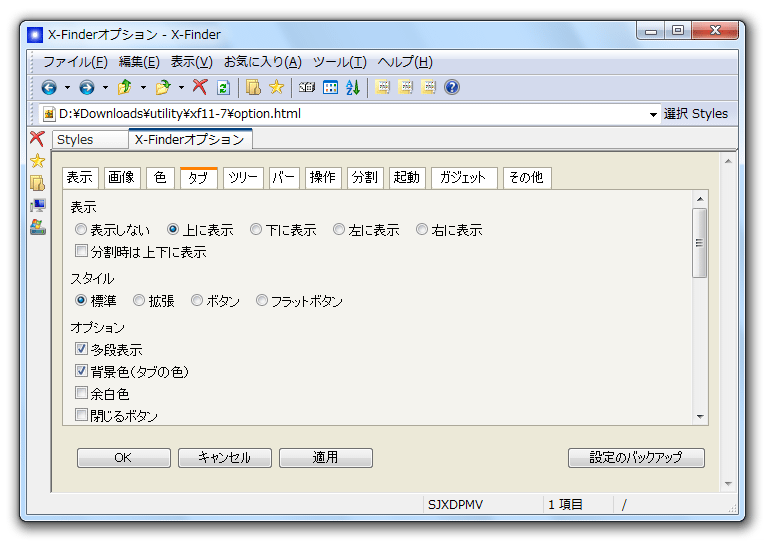The width and height of the screenshot is (768, 545).
Task: Select the 標準 style radio button
Action: point(81,300)
